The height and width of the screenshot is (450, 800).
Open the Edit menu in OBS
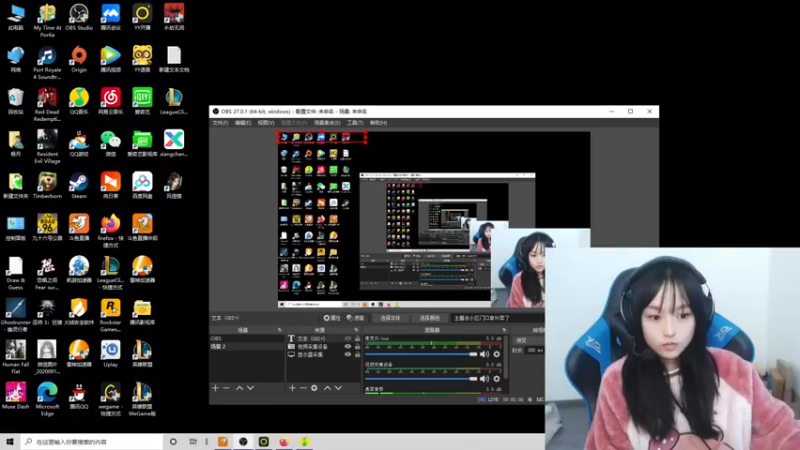(243, 123)
